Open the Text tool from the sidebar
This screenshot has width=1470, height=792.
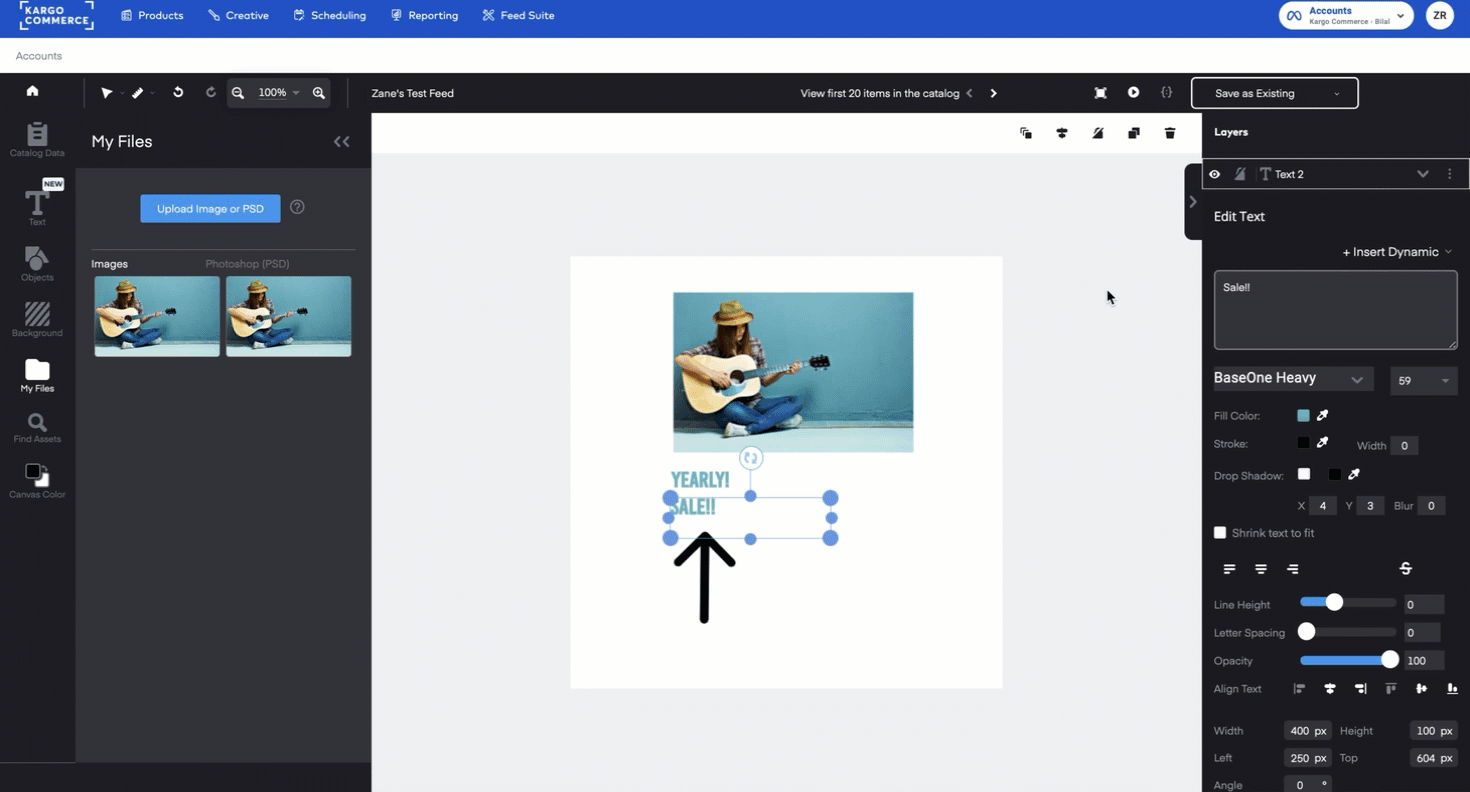point(37,203)
